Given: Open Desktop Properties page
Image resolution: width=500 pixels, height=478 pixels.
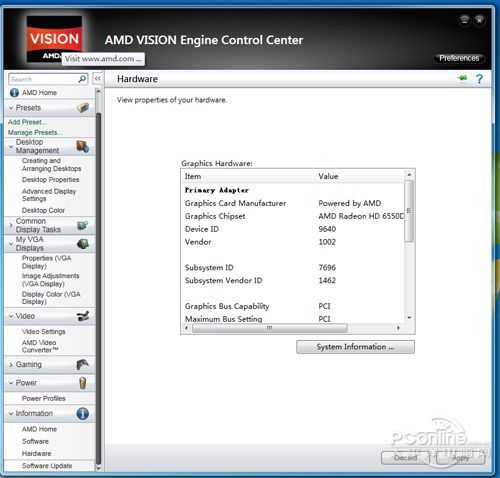Looking at the screenshot, I should click(x=51, y=180).
